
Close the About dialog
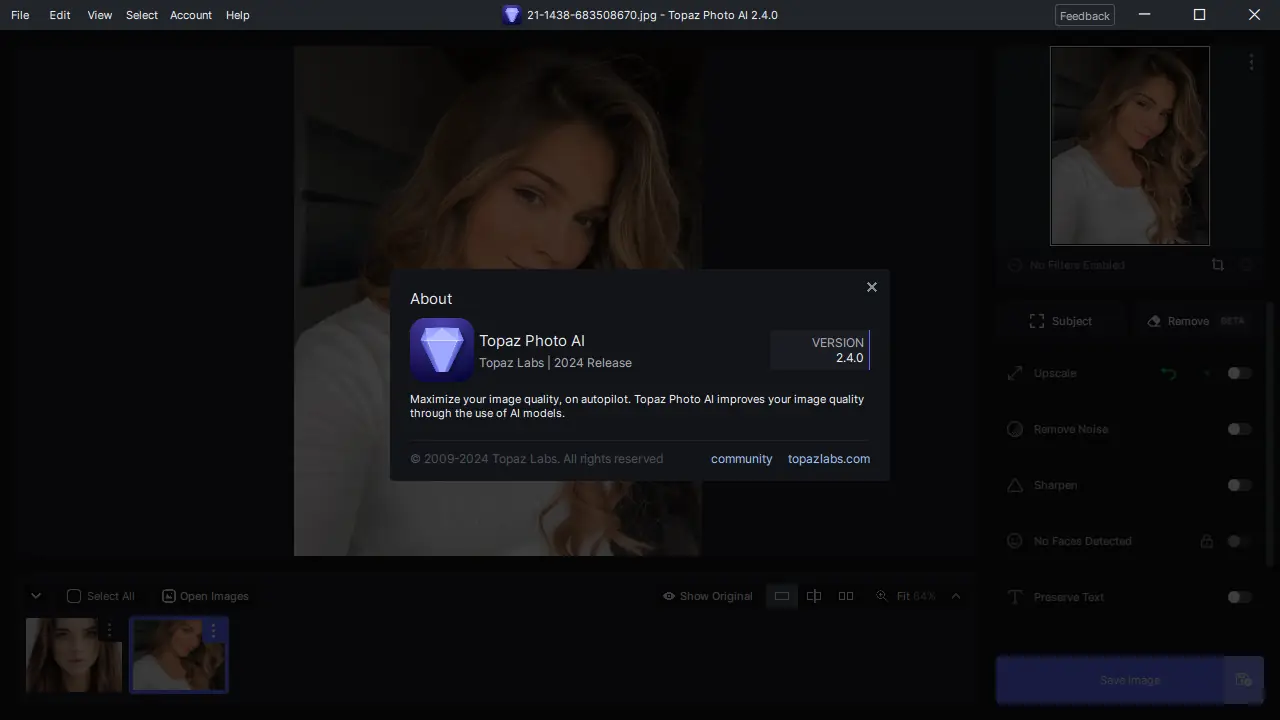point(871,287)
